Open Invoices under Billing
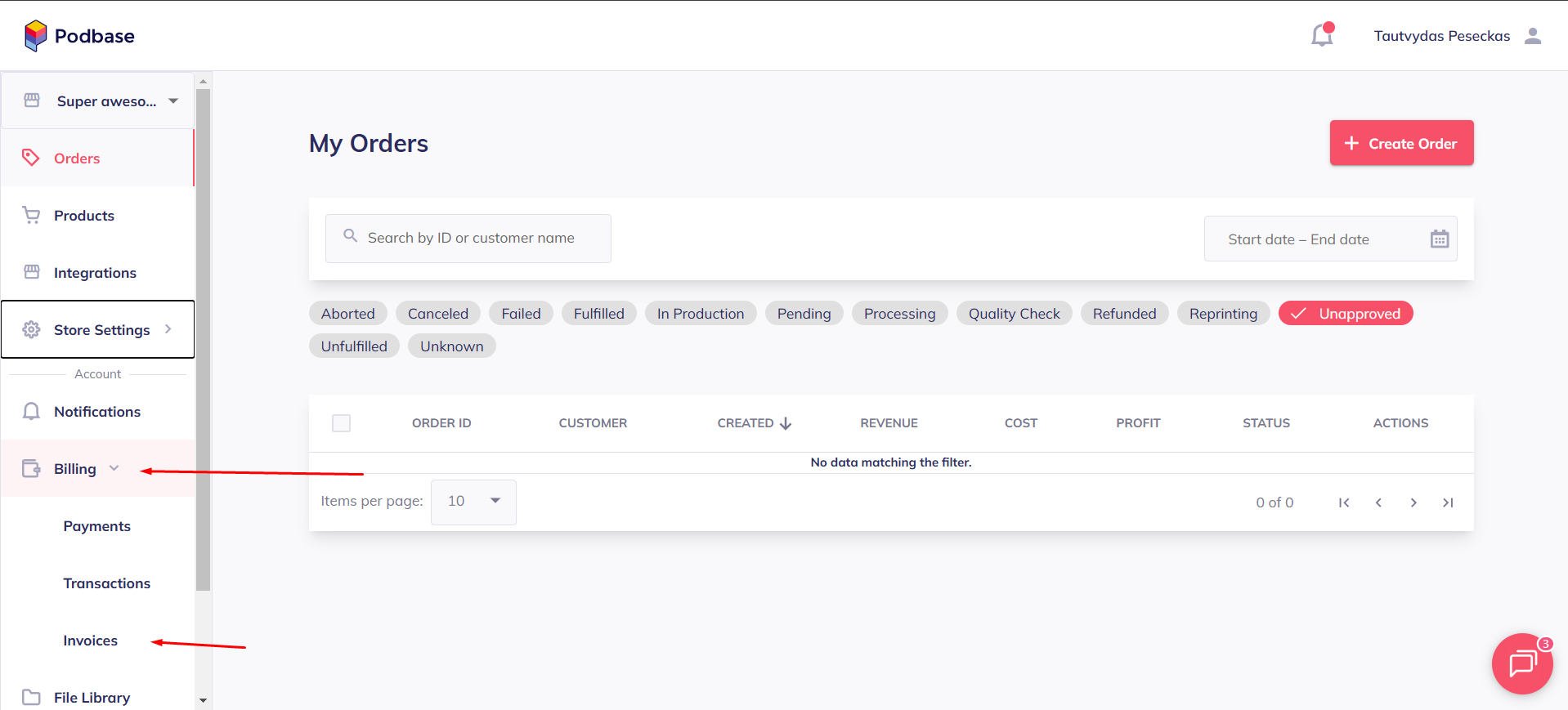This screenshot has height=710, width=1568. (91, 641)
